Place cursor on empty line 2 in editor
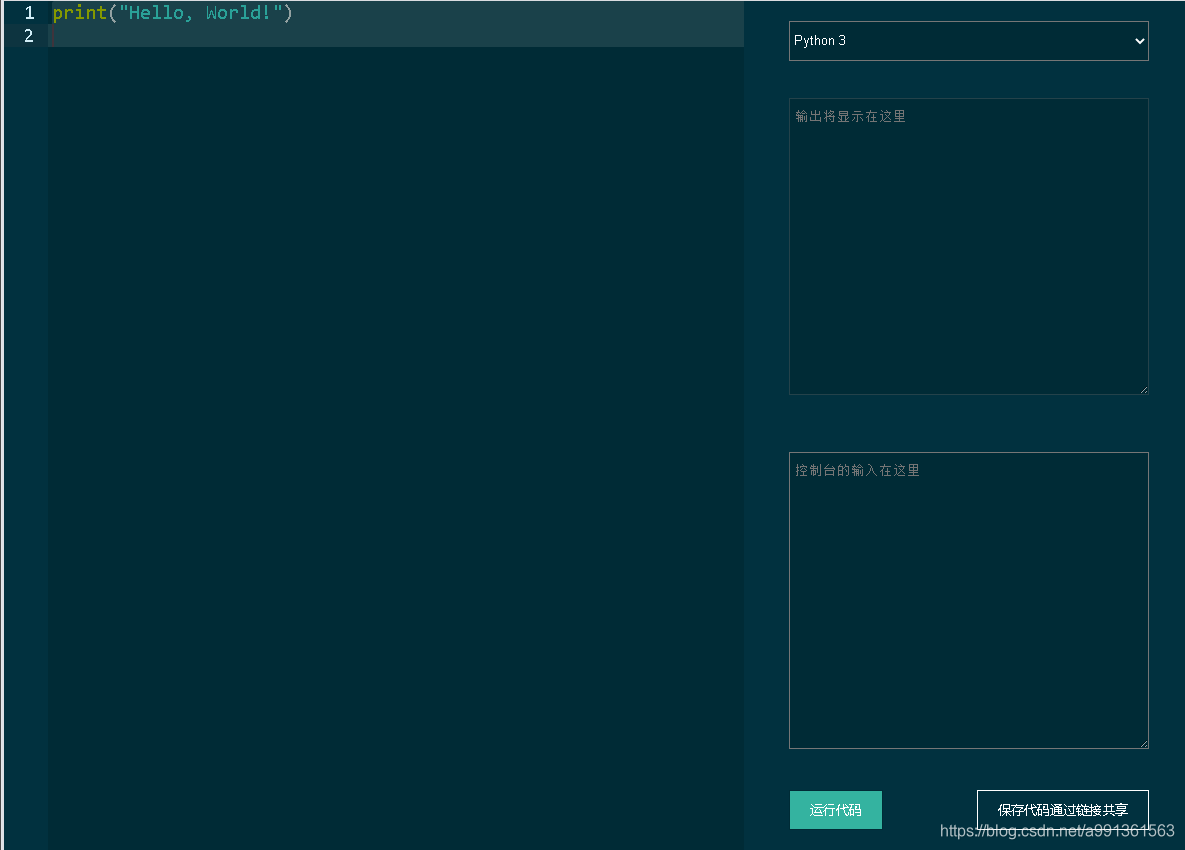 [x=396, y=36]
